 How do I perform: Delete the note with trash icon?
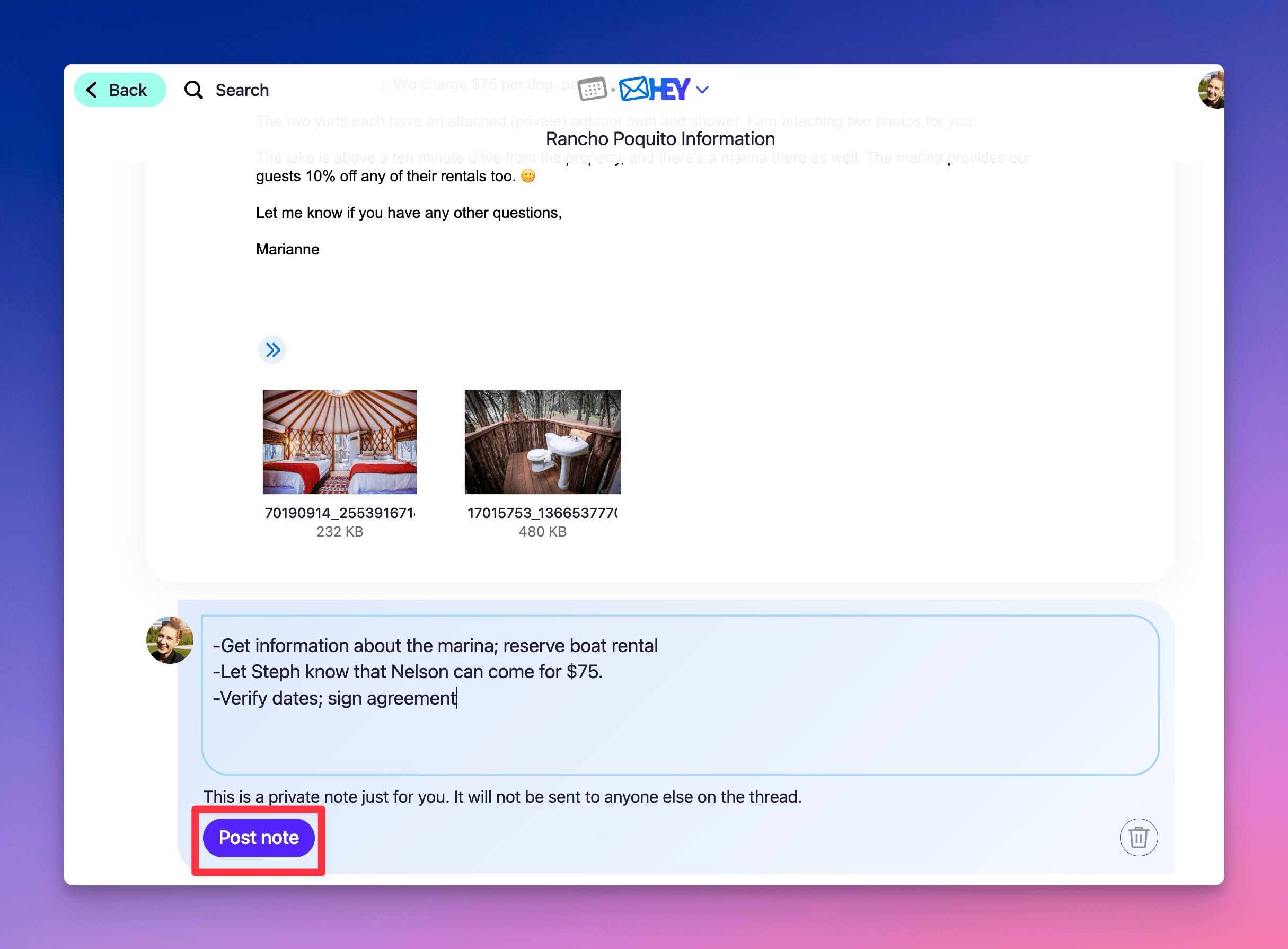1138,837
